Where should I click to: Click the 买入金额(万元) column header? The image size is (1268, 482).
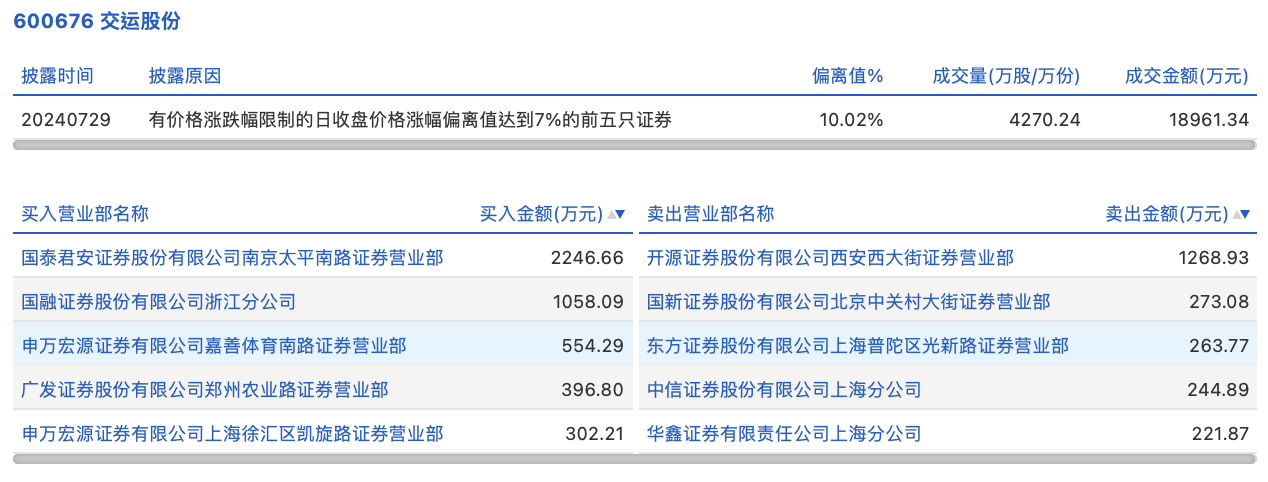point(541,214)
